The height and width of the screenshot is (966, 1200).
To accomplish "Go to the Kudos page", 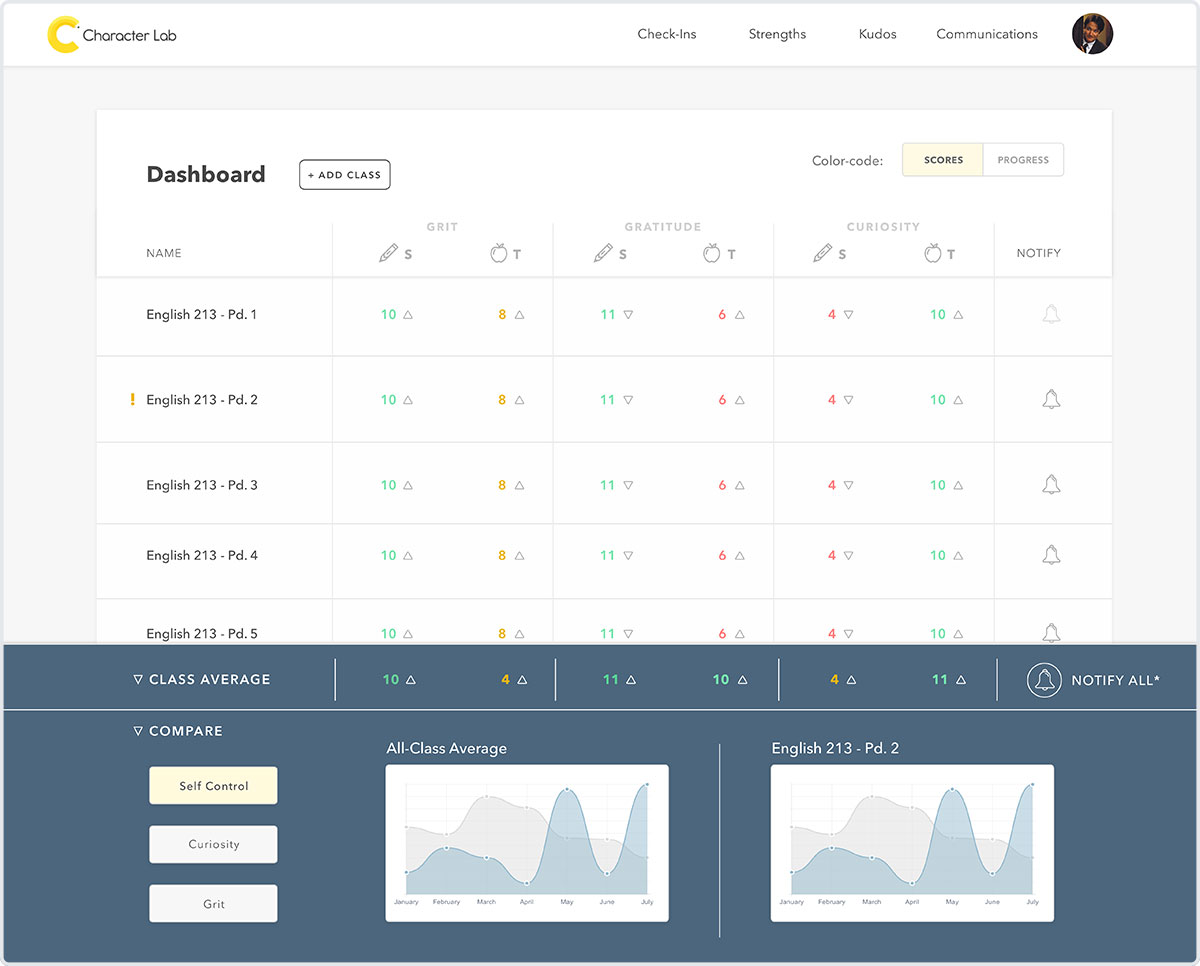I will click(877, 34).
